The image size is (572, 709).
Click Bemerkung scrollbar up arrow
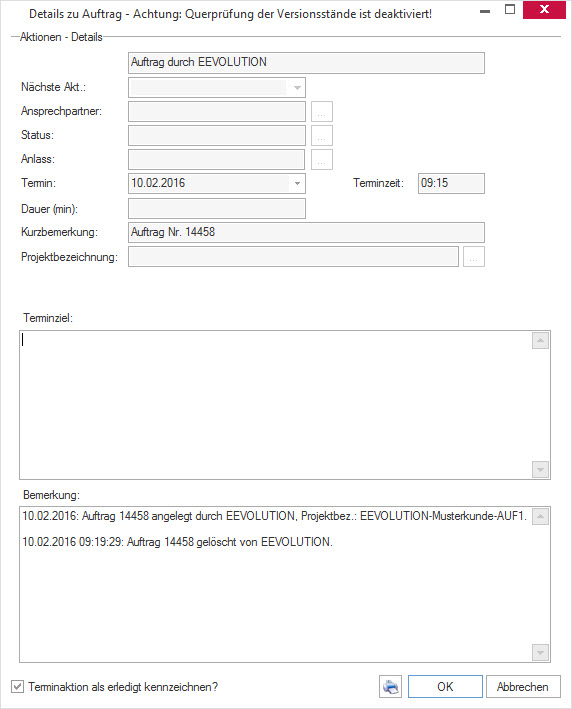coord(540,516)
